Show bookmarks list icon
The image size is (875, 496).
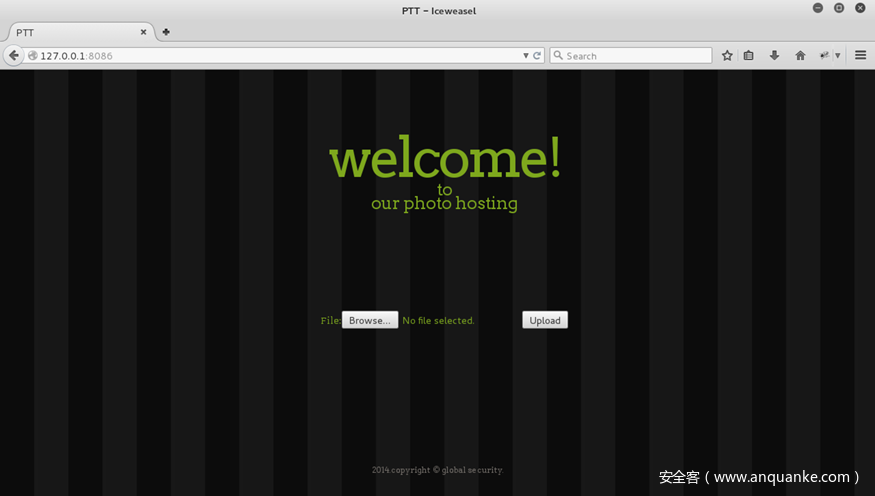(748, 55)
